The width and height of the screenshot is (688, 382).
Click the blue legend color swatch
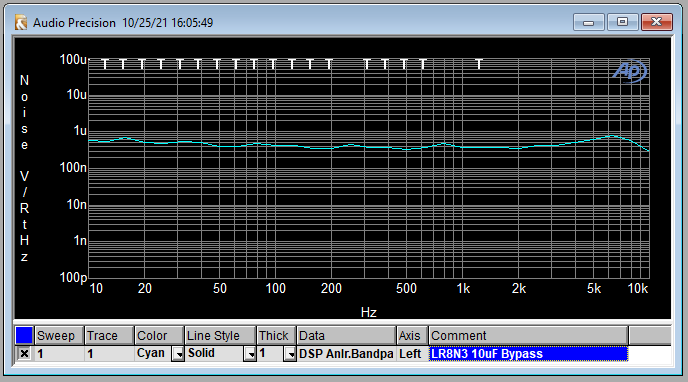click(24, 335)
